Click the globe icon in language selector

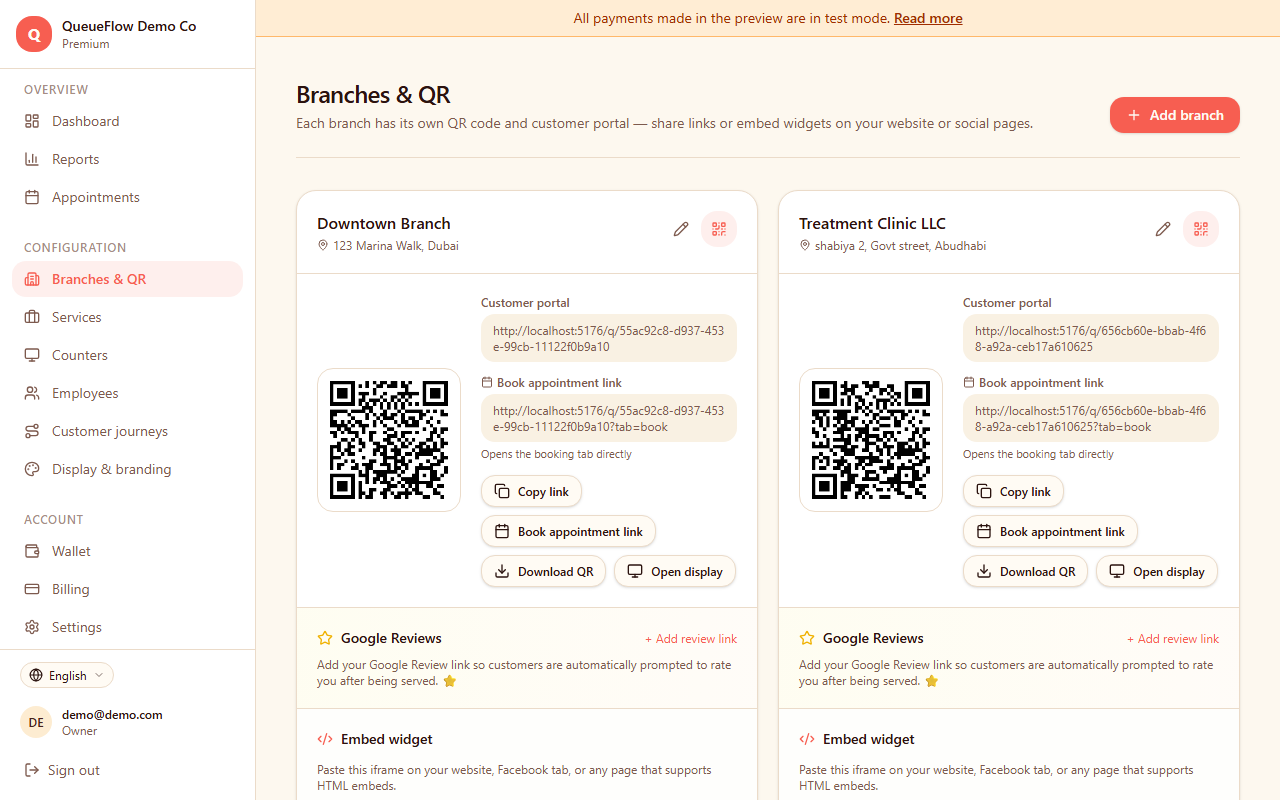click(37, 675)
